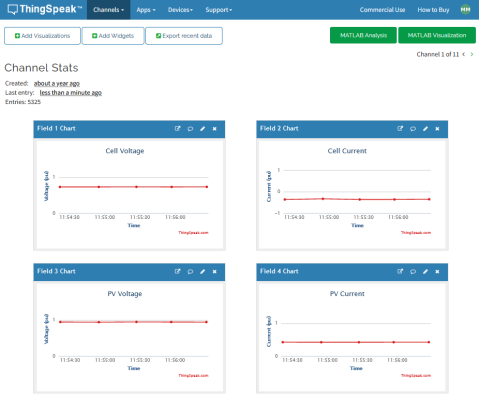Screen dimensions: 479x396
Task: Open the Support dropdown
Action: pos(219,10)
